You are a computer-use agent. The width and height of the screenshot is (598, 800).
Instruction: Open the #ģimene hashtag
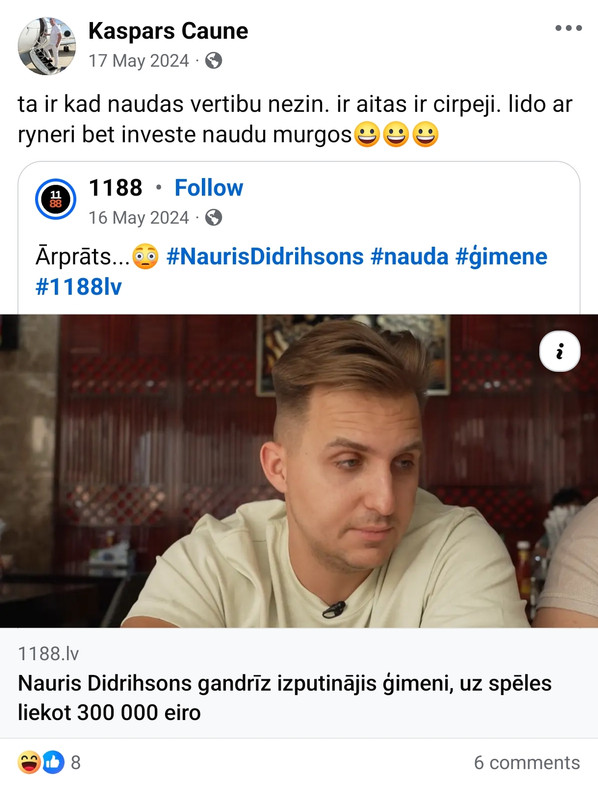tap(501, 257)
